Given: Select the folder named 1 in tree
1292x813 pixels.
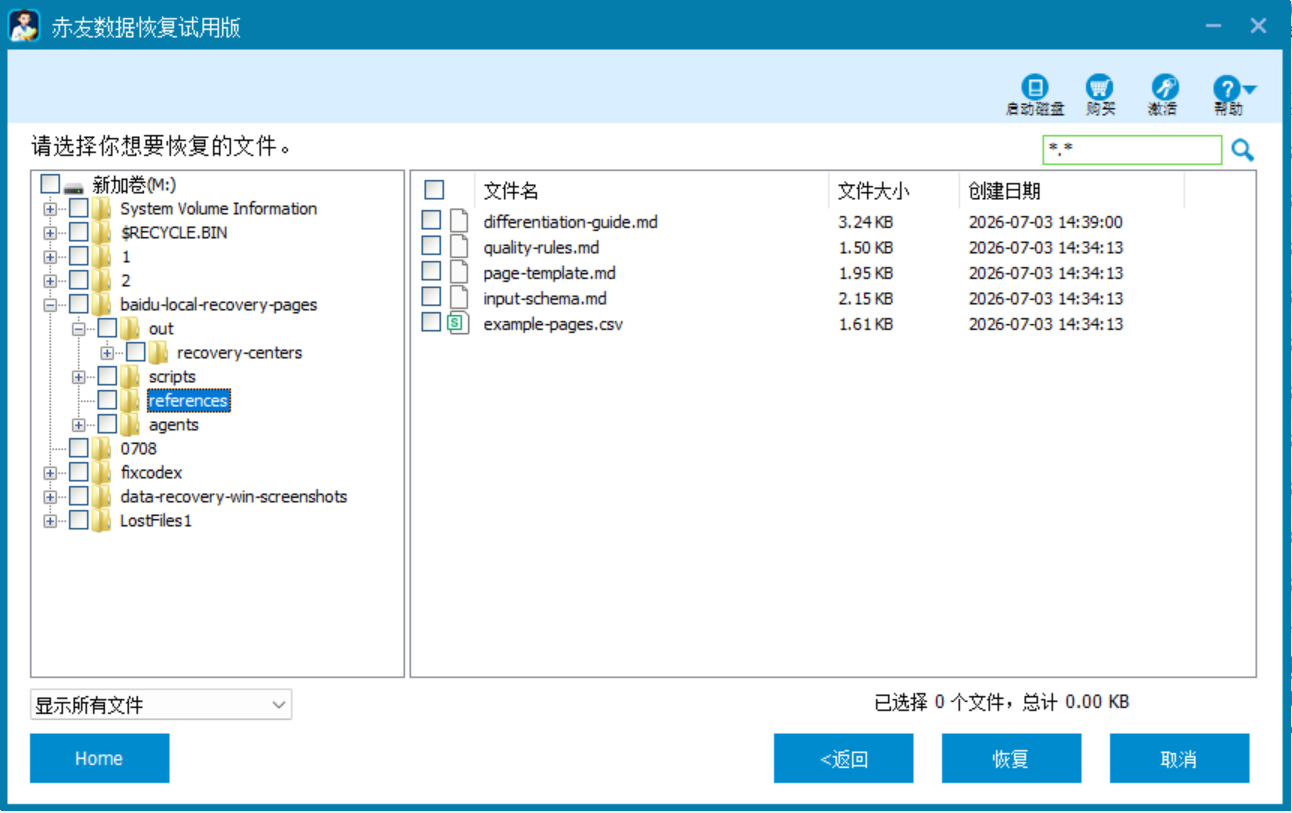Looking at the screenshot, I should tap(125, 257).
